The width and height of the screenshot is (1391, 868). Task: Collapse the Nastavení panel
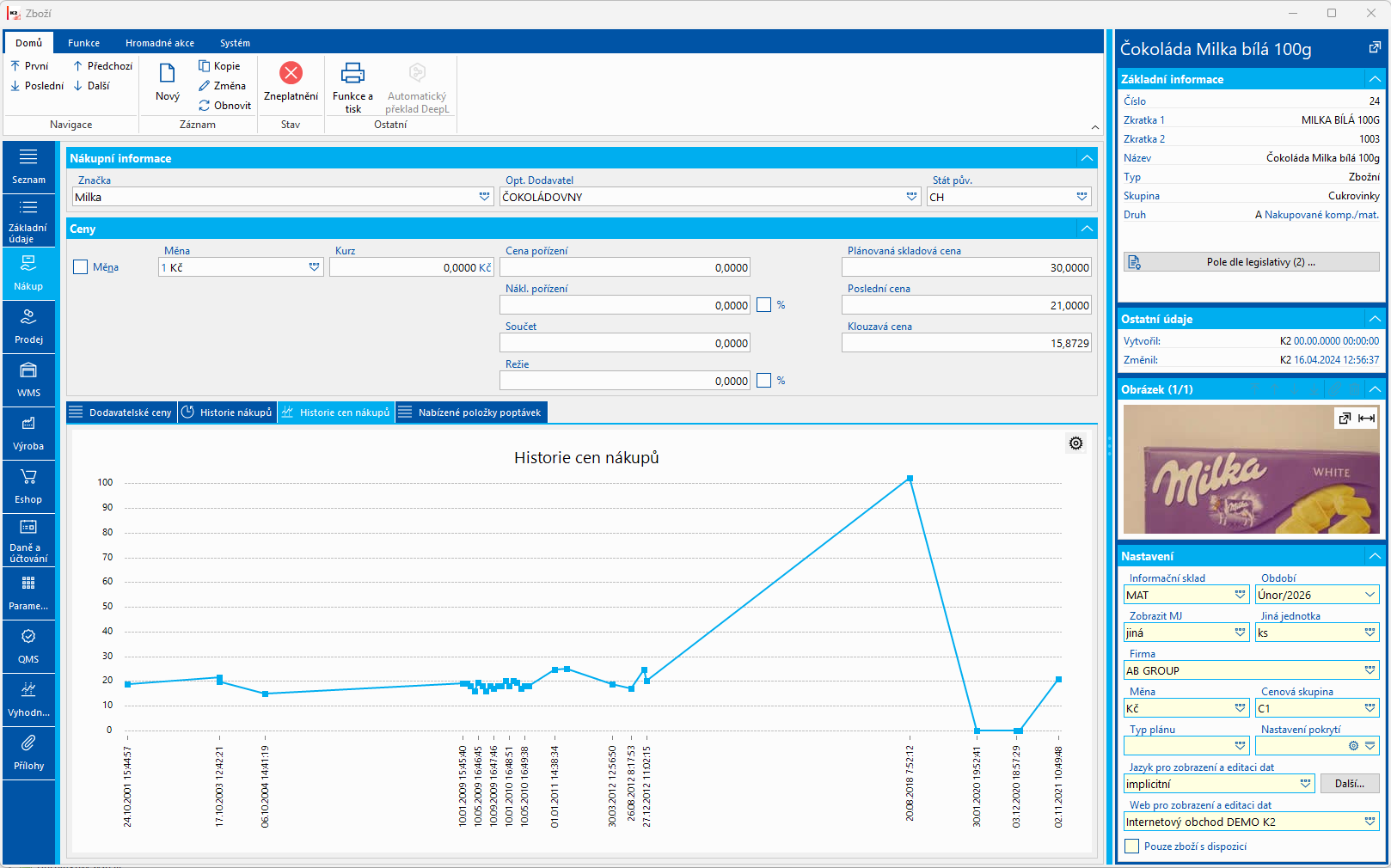tap(1375, 556)
